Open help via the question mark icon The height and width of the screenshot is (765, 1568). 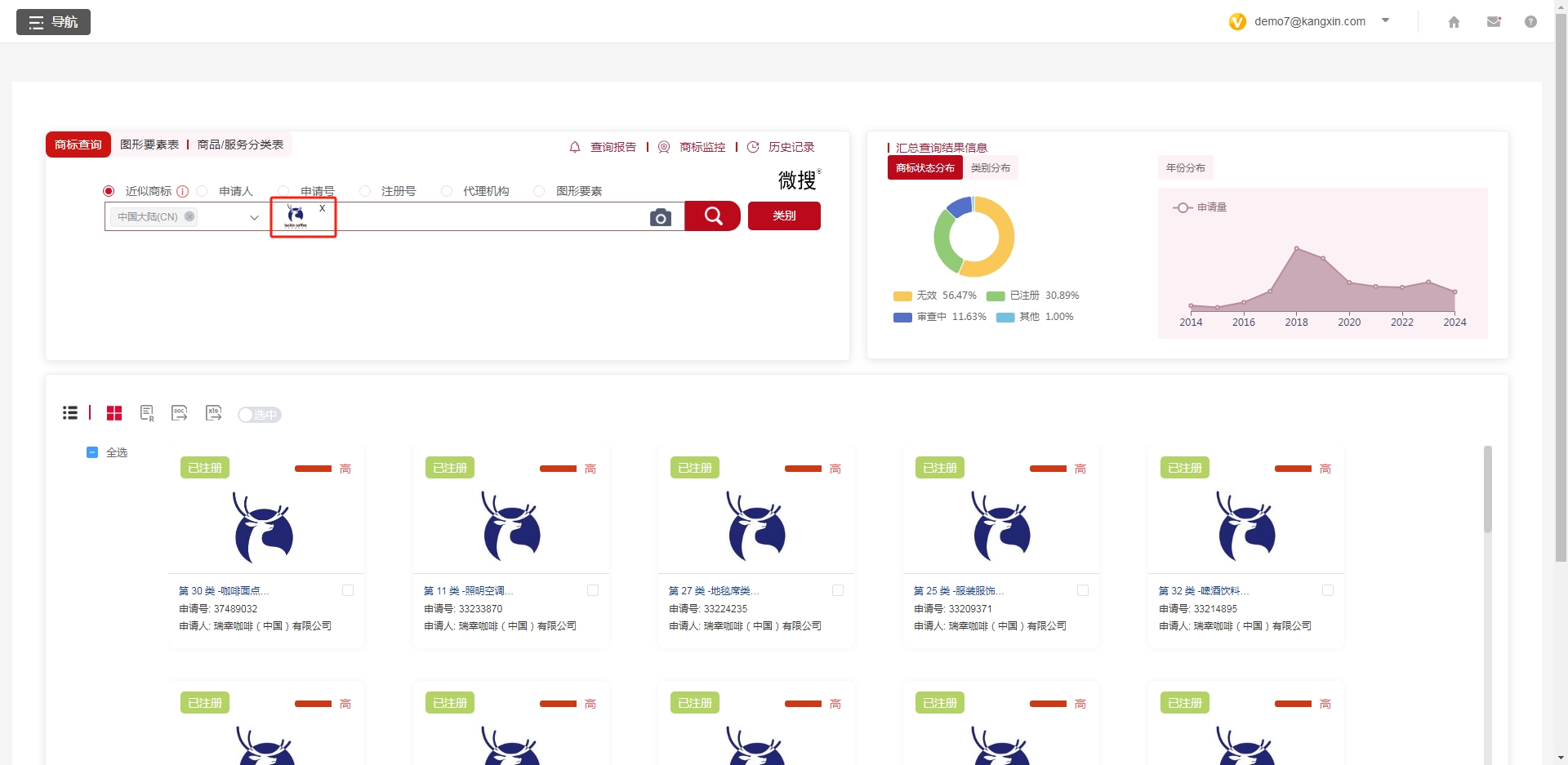tap(1531, 22)
